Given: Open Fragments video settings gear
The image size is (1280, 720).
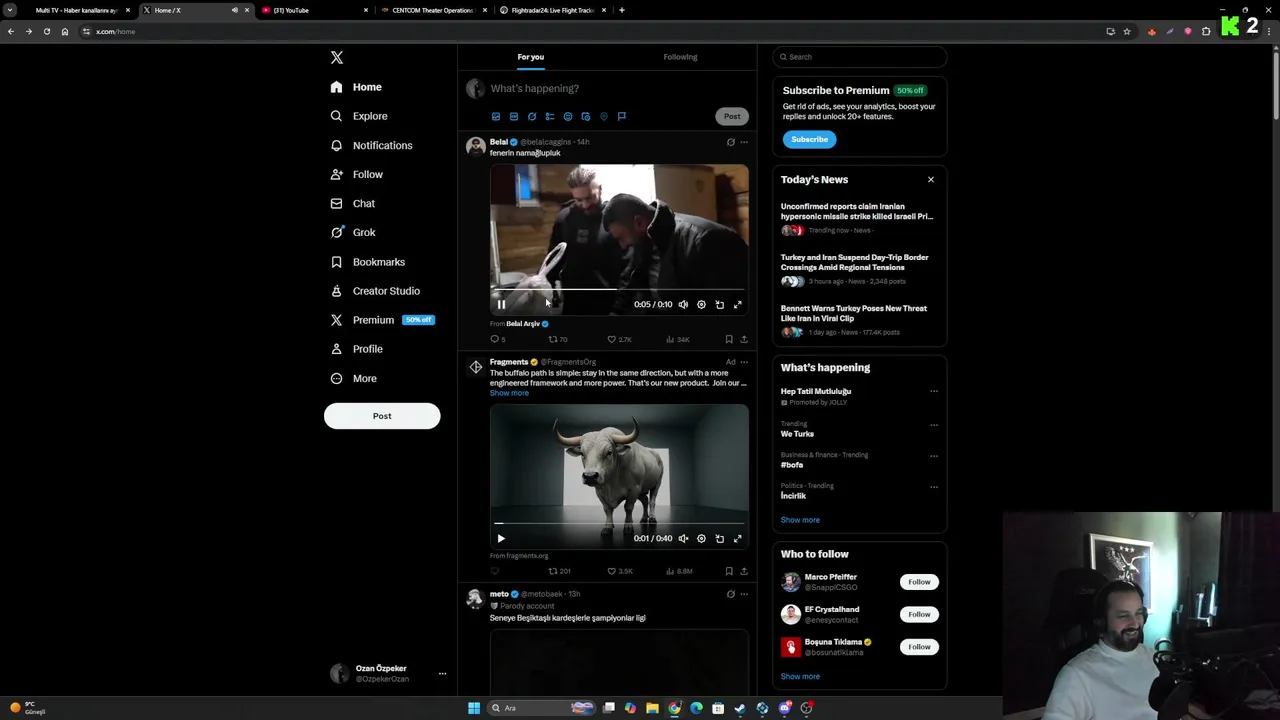Looking at the screenshot, I should click(701, 538).
